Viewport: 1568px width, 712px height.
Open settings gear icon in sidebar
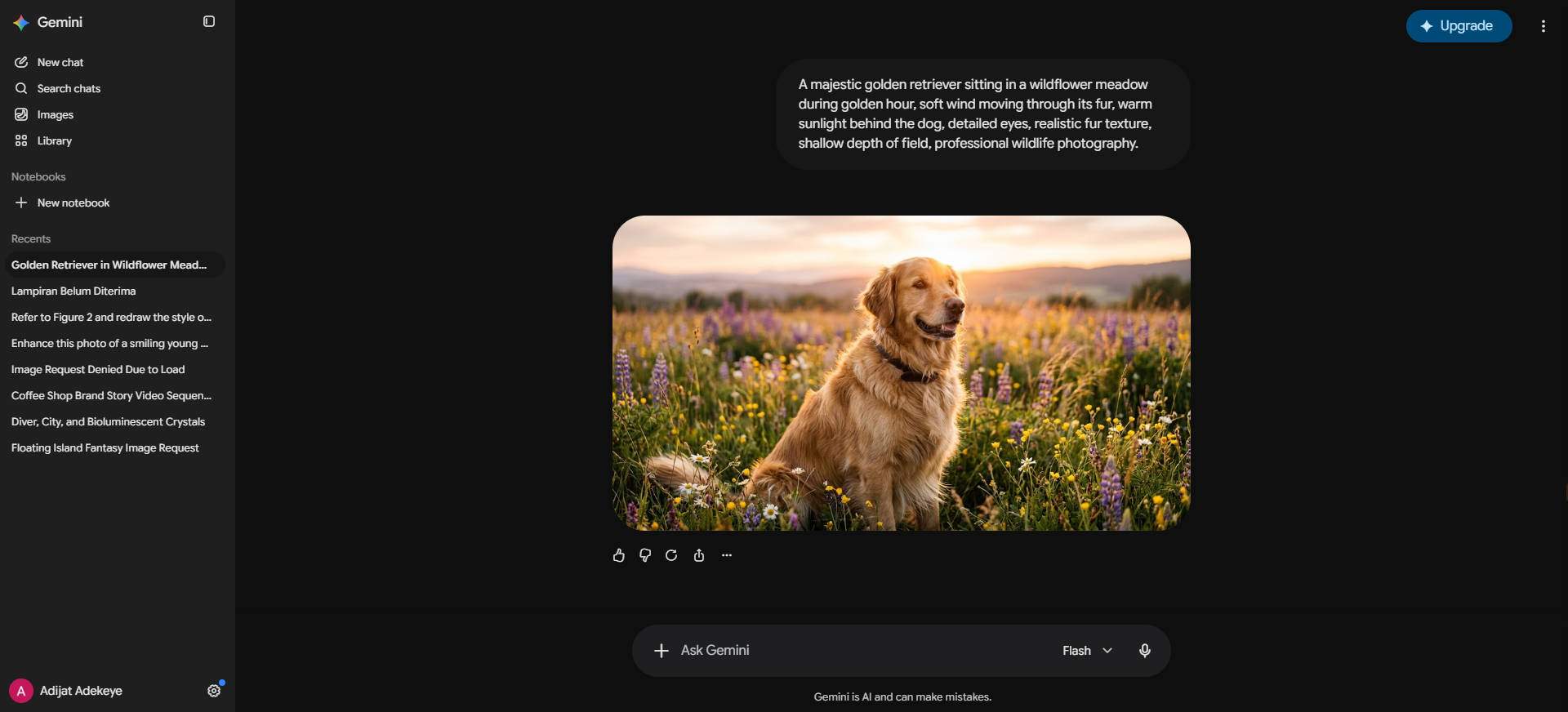(214, 691)
